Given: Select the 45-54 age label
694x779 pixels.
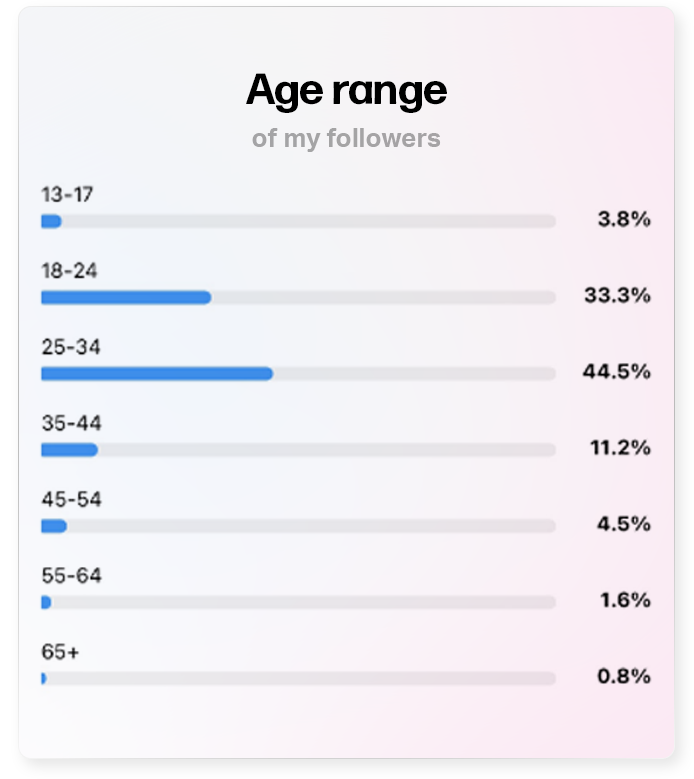Looking at the screenshot, I should coord(72,499).
